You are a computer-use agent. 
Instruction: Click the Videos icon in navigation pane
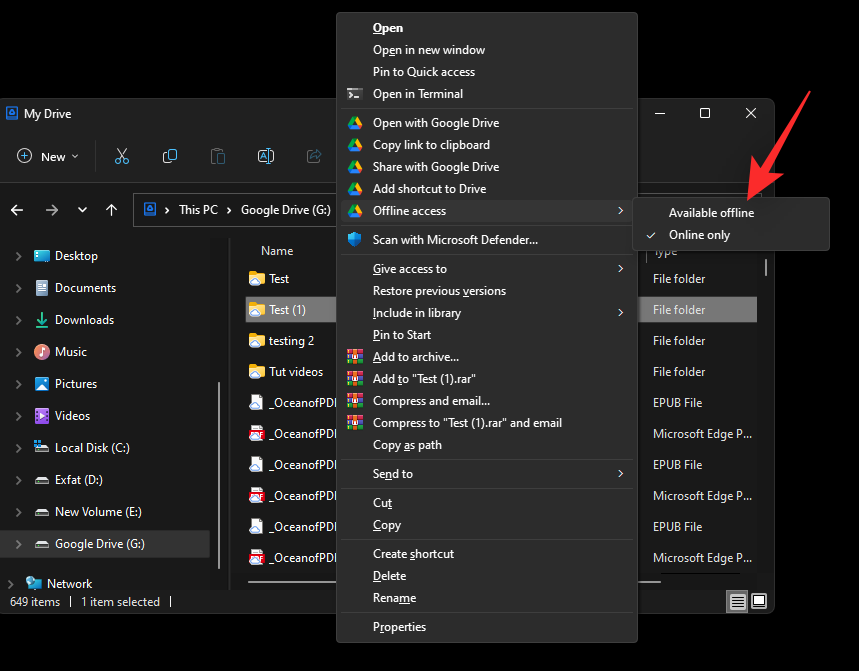(x=42, y=416)
